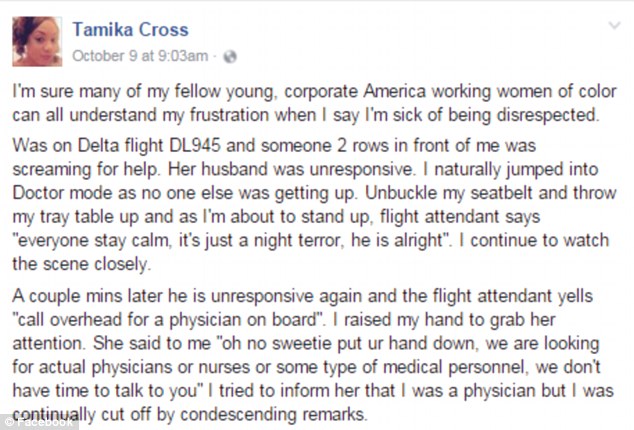This screenshot has width=634, height=430.
Task: Expand the post options chevron
Action: 615,26
